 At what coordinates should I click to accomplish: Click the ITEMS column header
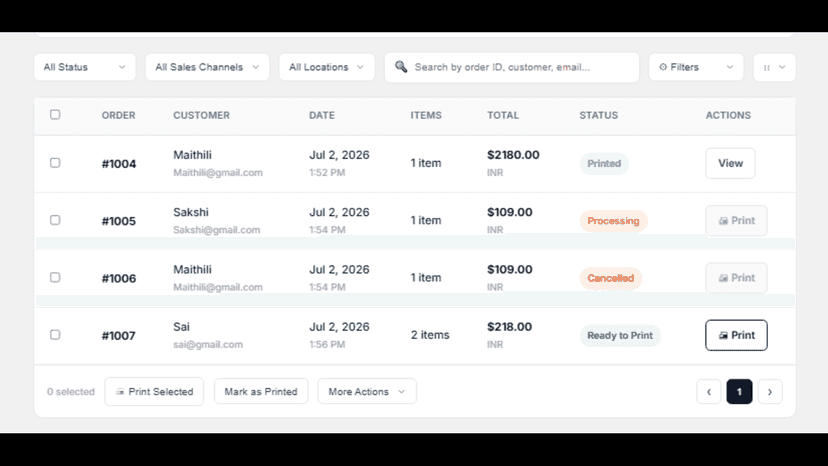point(426,115)
